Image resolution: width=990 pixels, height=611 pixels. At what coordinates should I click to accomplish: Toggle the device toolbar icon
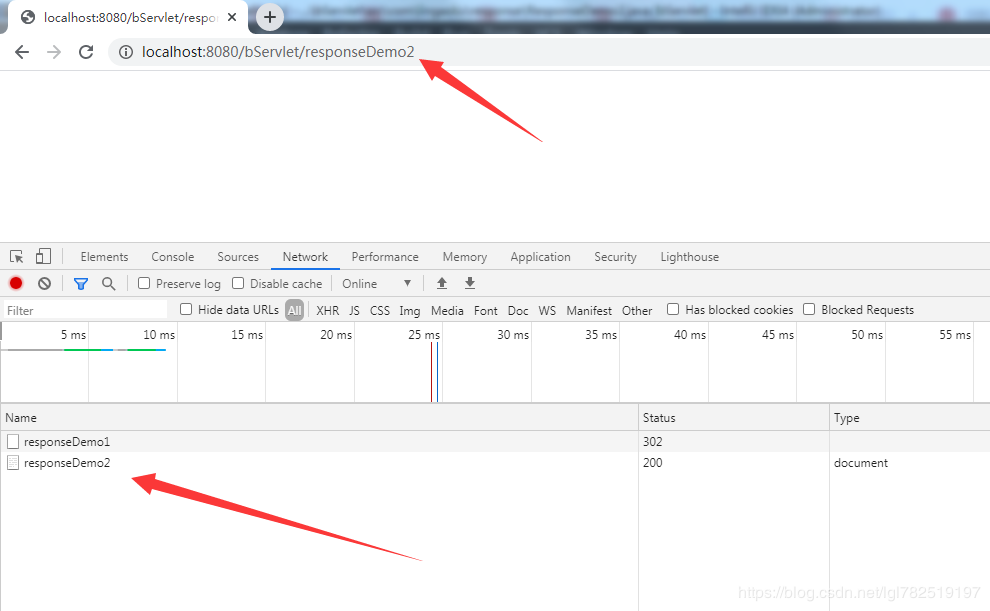click(x=43, y=256)
